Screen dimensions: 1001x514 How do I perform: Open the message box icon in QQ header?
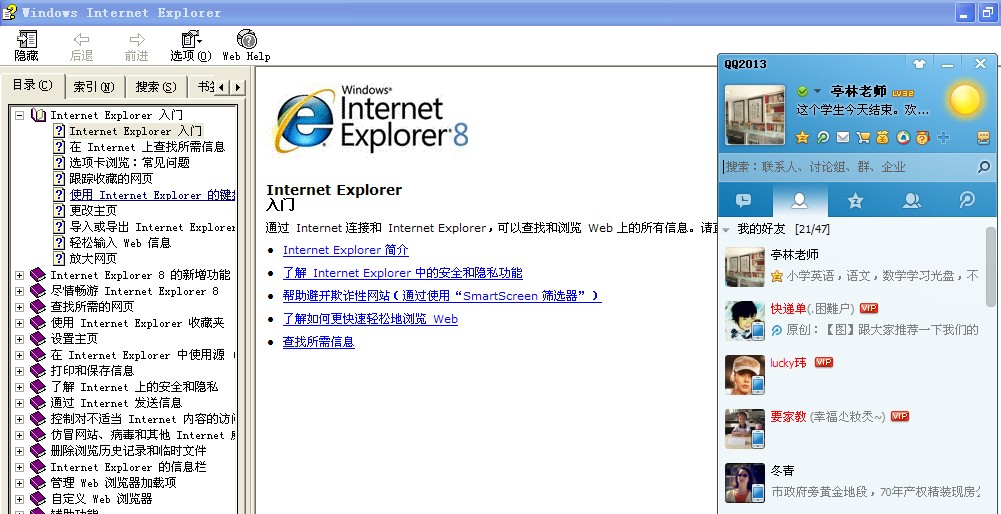coord(983,137)
